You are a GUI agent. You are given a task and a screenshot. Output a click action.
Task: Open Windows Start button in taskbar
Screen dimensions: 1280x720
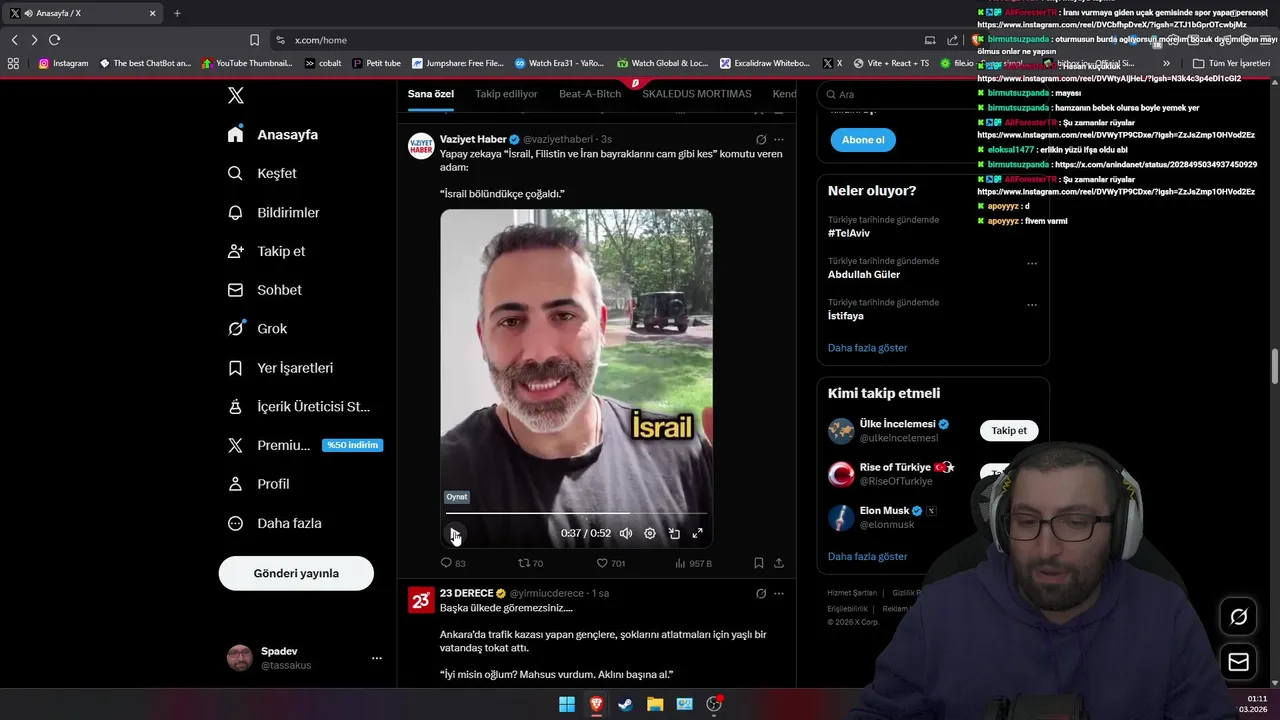point(567,704)
